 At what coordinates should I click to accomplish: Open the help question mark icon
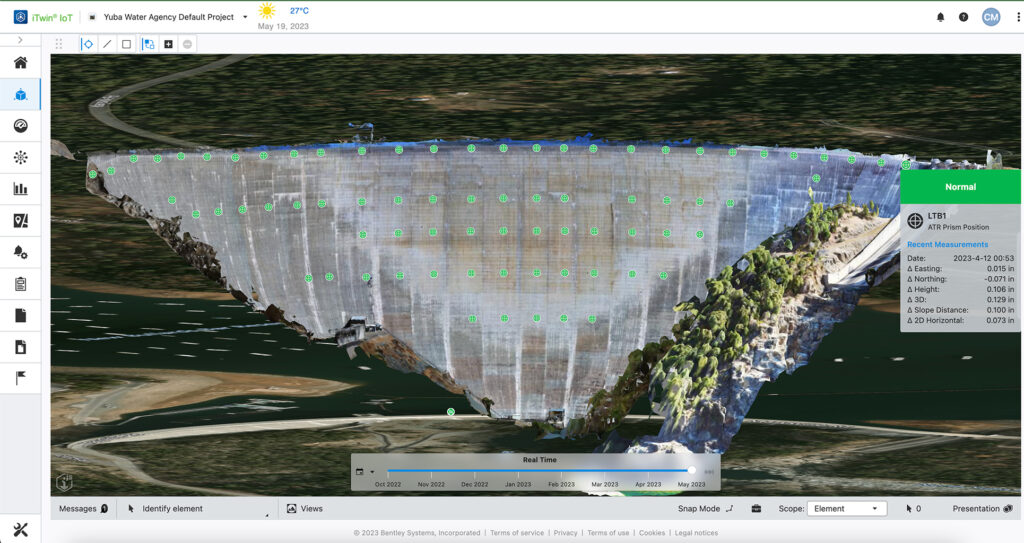pyautogui.click(x=964, y=17)
